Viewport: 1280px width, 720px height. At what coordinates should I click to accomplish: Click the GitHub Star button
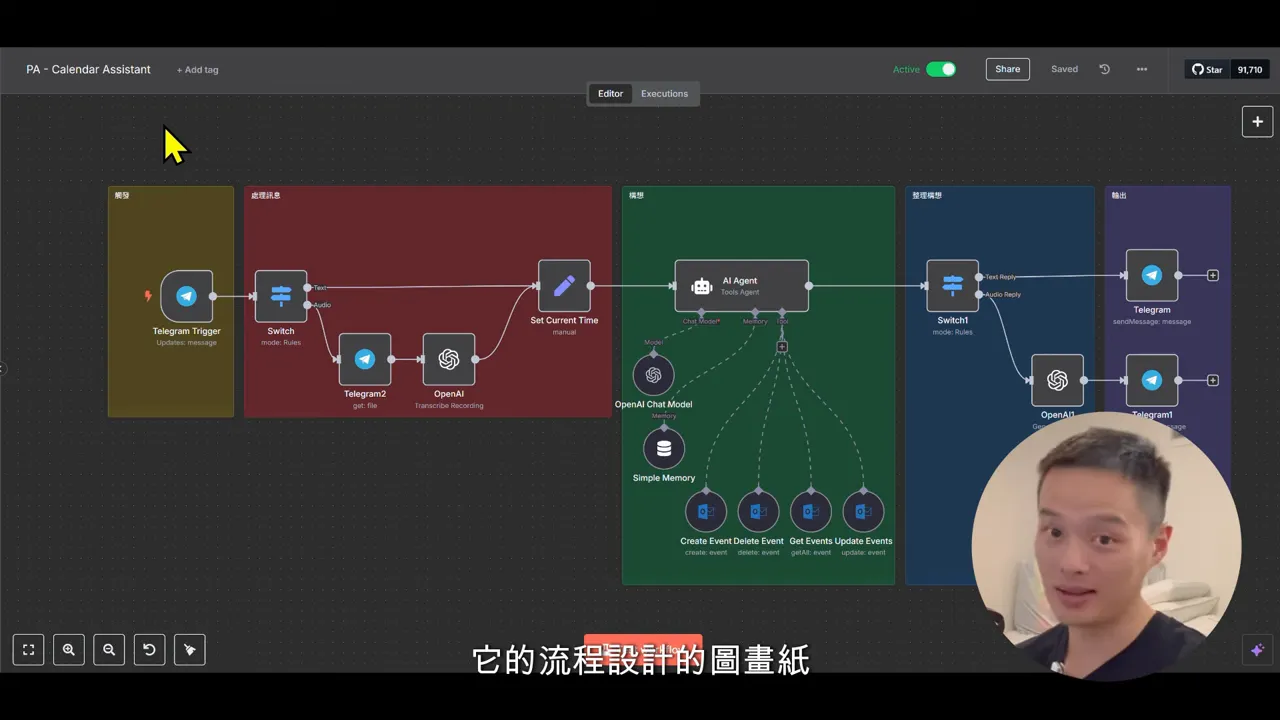[1207, 69]
